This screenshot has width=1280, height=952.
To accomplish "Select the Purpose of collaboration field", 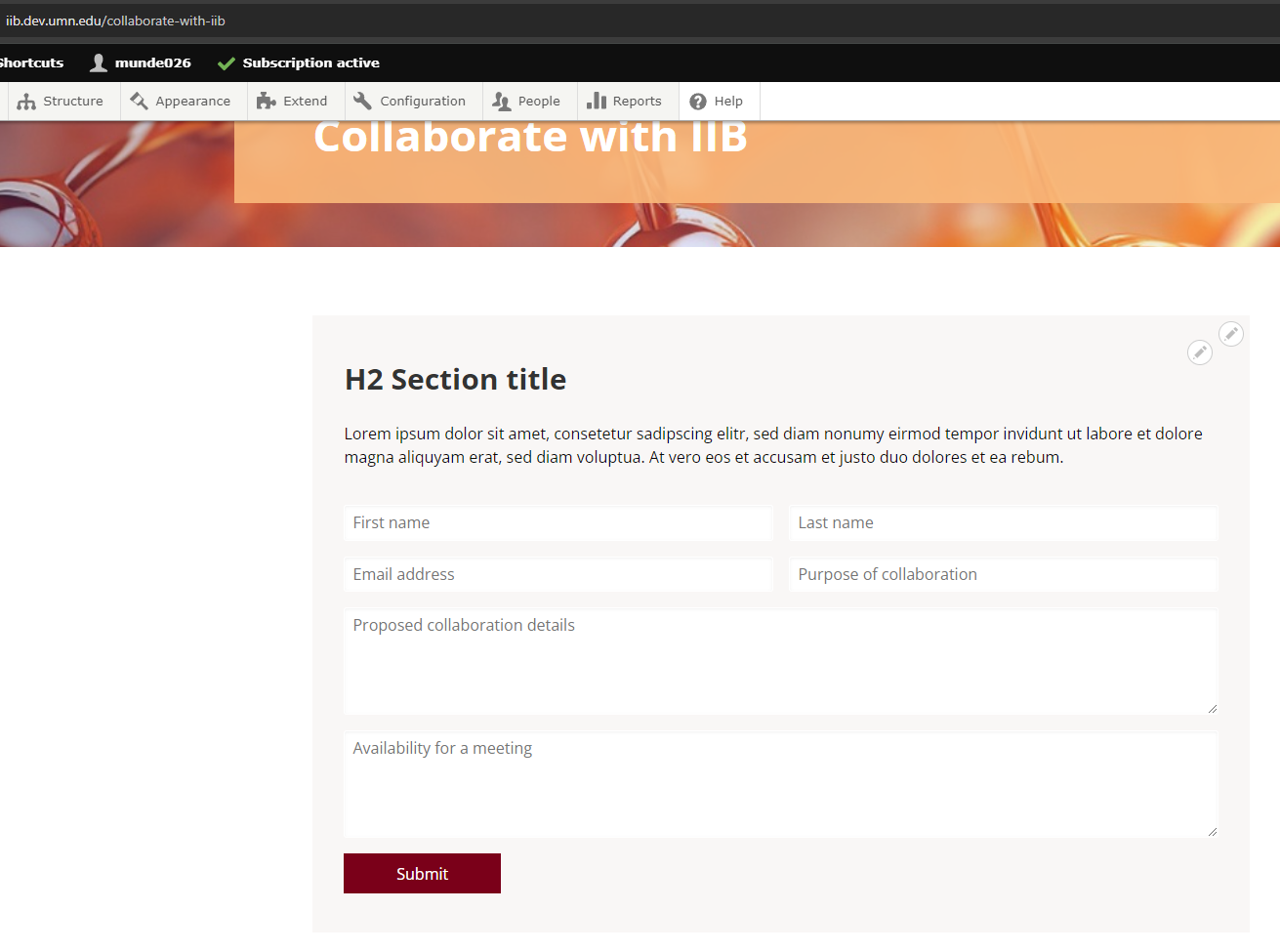I will tap(1003, 575).
